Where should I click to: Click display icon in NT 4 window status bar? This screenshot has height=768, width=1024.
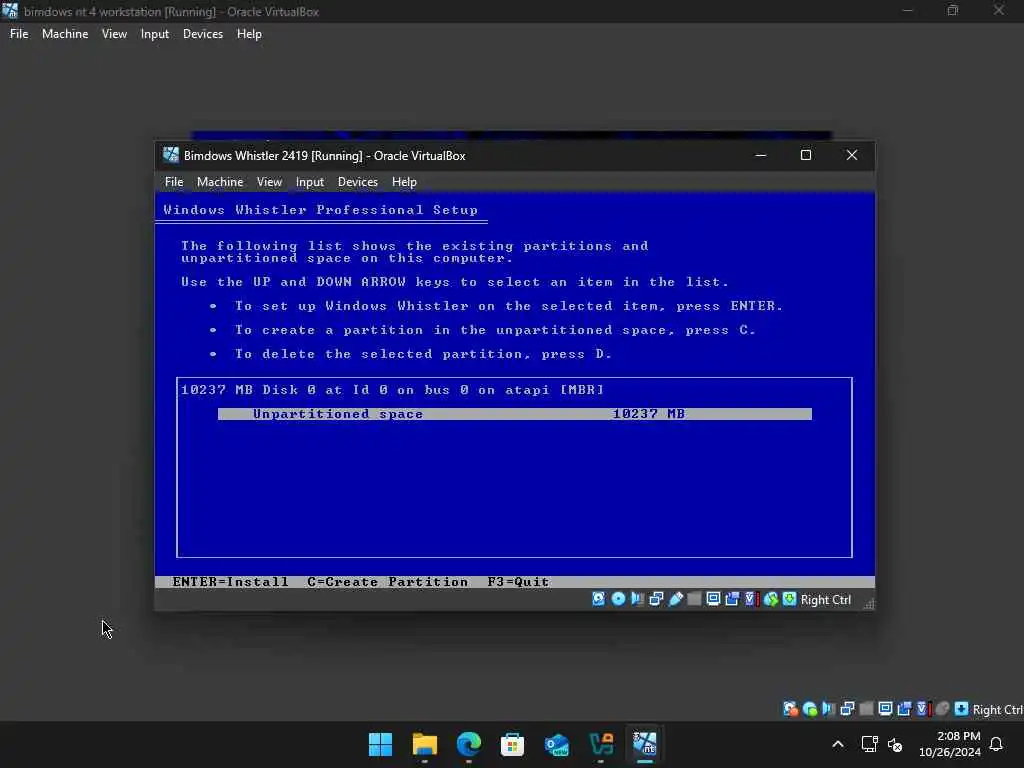pos(886,709)
